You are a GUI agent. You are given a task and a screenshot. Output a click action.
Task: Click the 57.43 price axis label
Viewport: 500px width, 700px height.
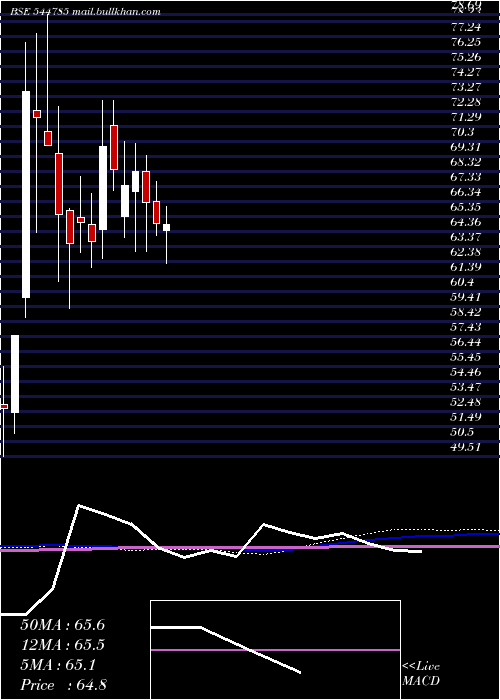coord(466,327)
